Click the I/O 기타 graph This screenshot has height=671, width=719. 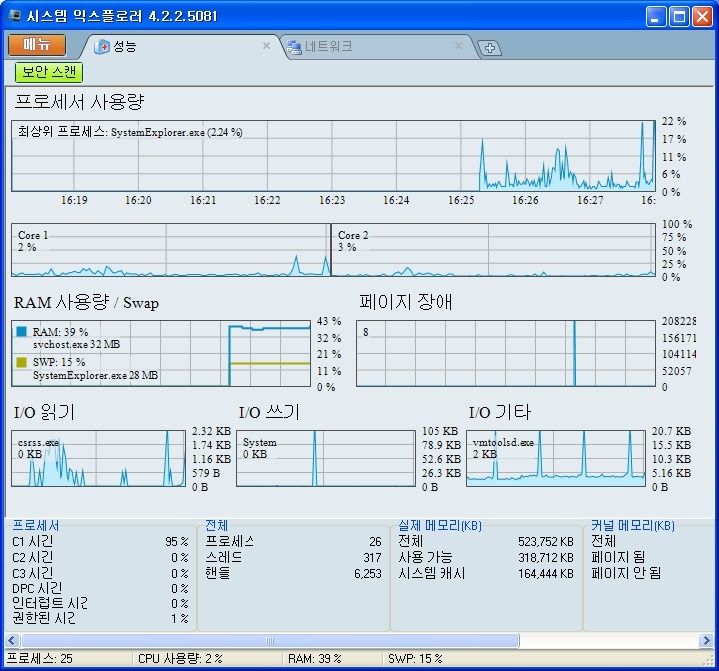click(556, 458)
